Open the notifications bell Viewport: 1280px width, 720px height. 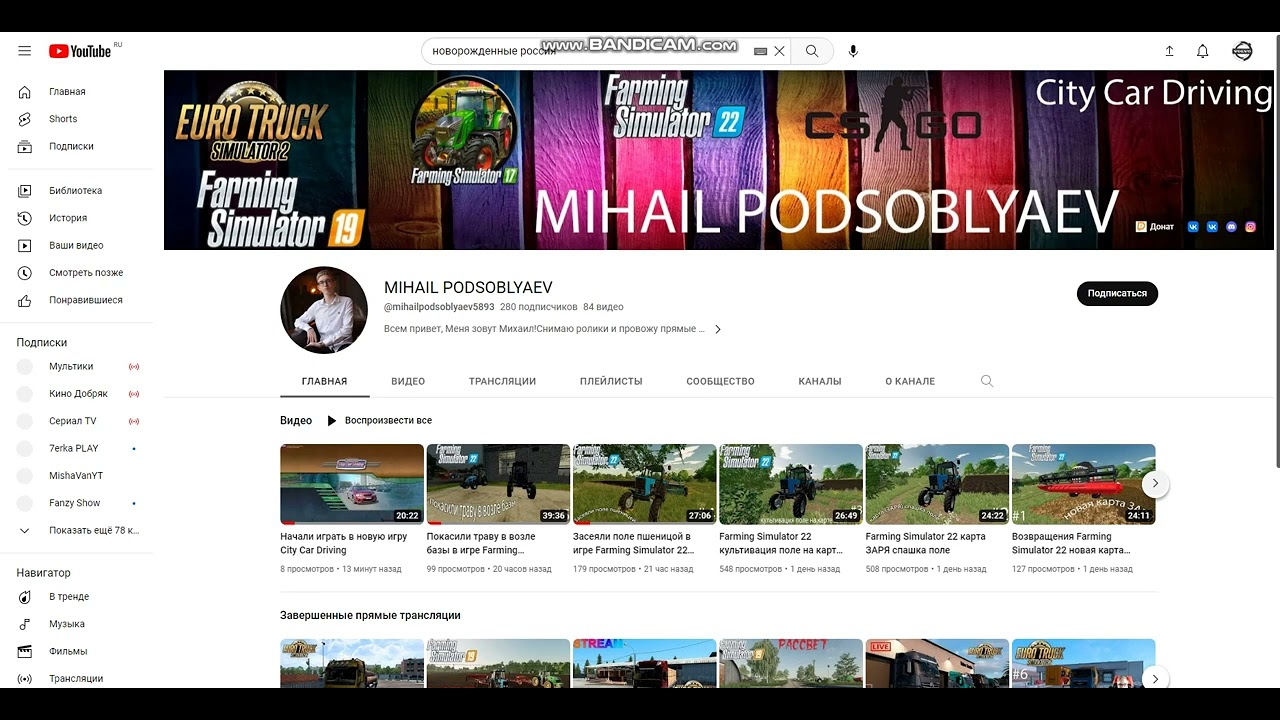pos(1203,51)
